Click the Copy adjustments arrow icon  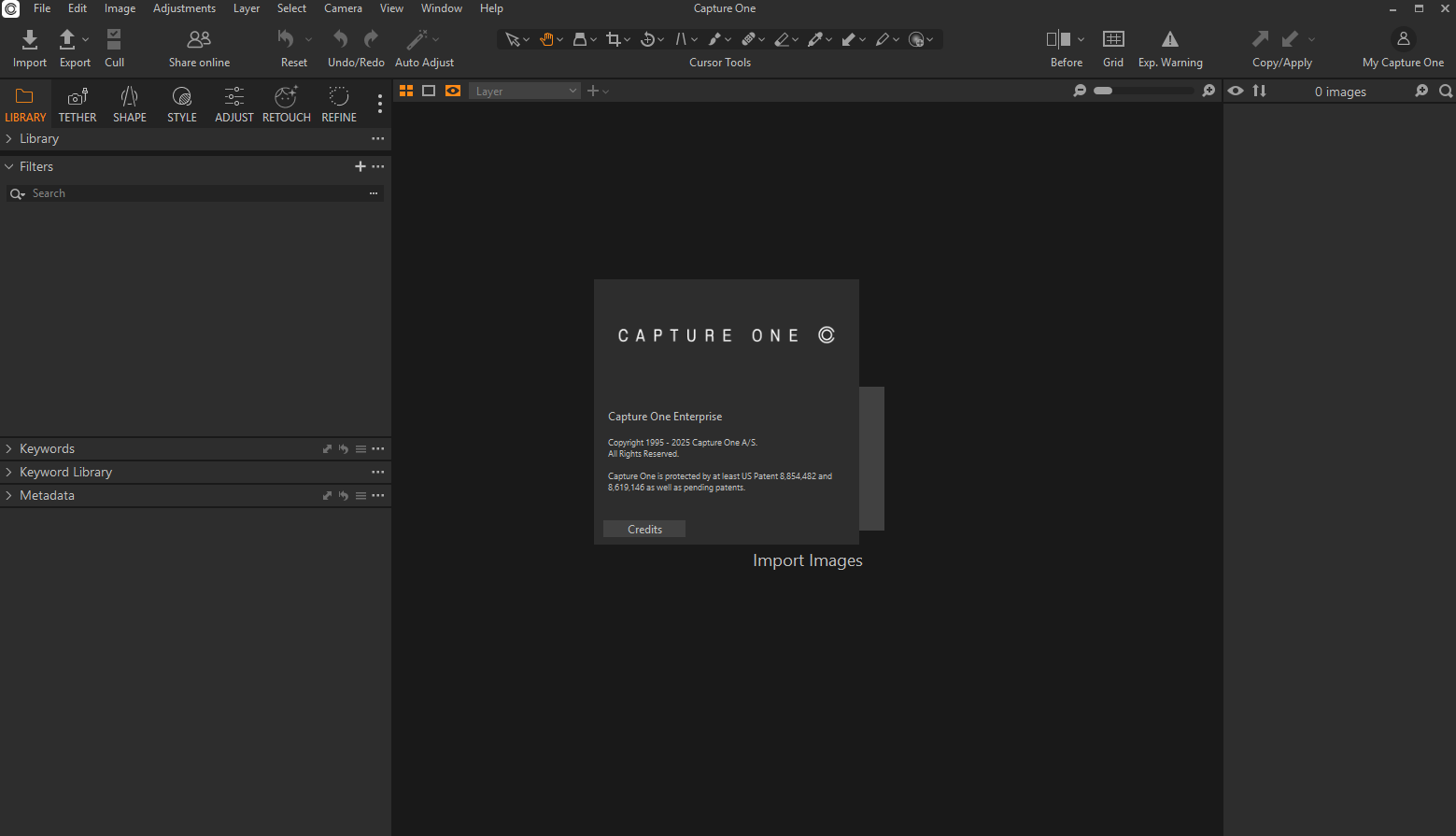(x=1261, y=38)
